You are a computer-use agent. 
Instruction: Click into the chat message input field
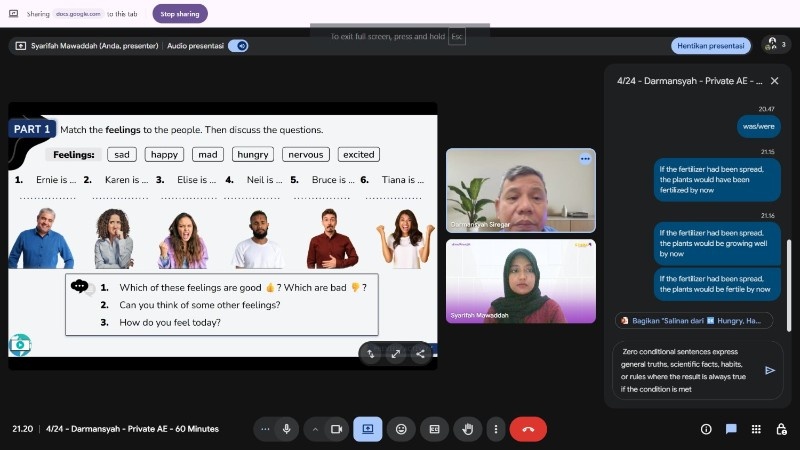pos(686,370)
